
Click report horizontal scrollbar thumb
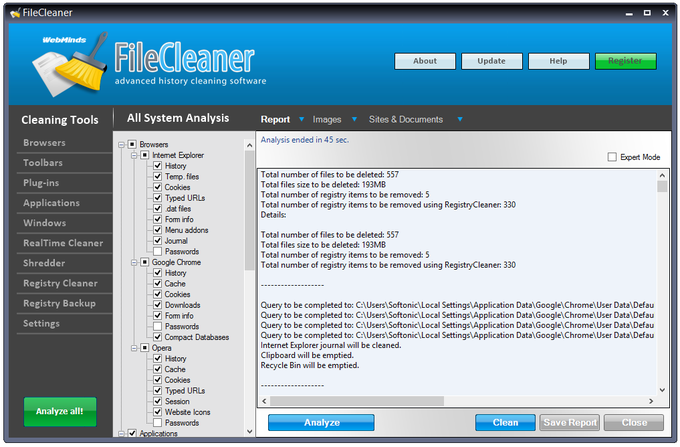357,401
